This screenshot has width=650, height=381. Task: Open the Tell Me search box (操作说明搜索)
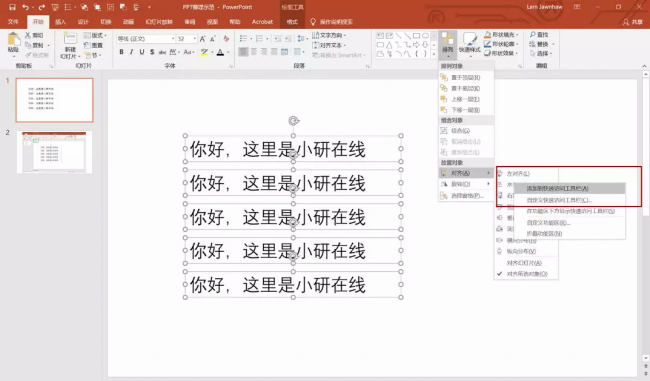(332, 22)
